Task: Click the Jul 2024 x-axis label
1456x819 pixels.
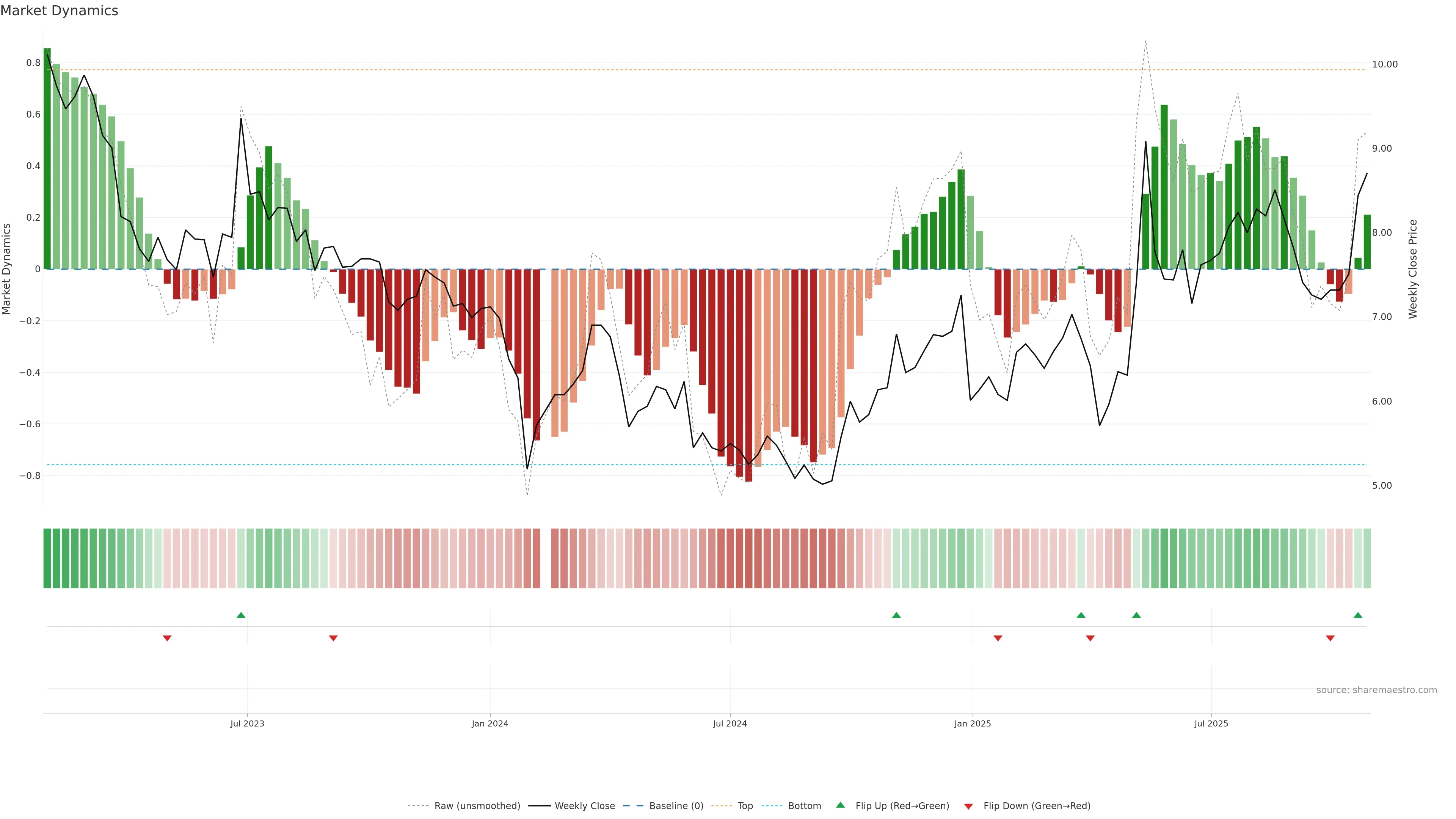Action: 730,723
